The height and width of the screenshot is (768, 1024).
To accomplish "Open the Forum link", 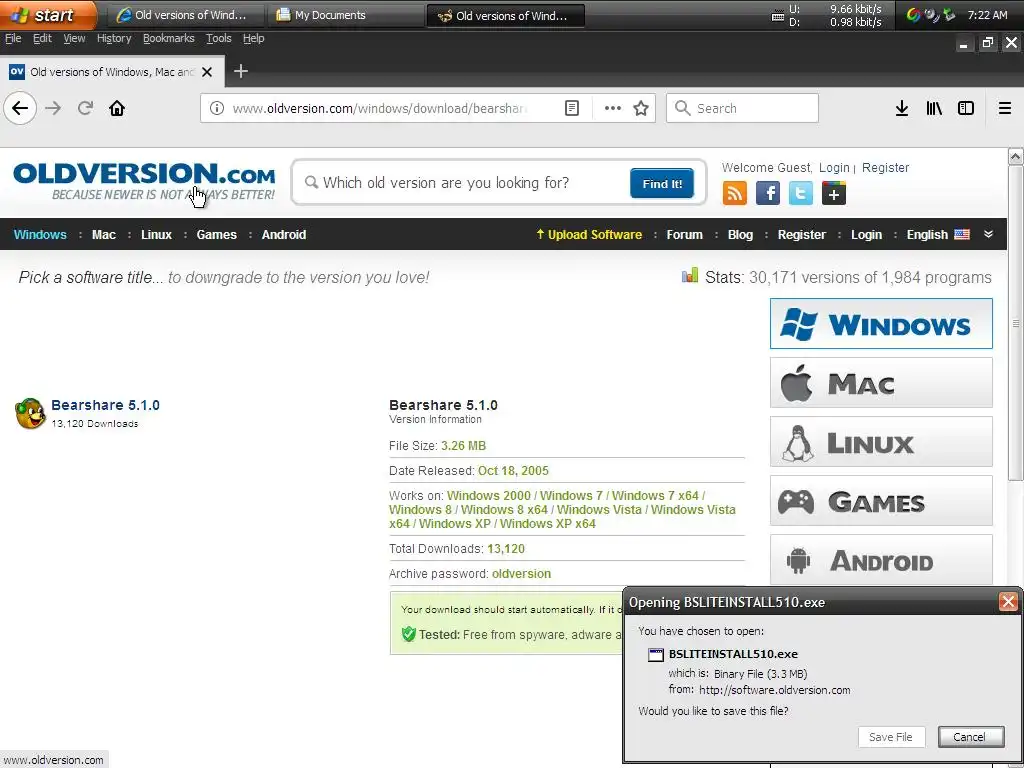I will [684, 234].
